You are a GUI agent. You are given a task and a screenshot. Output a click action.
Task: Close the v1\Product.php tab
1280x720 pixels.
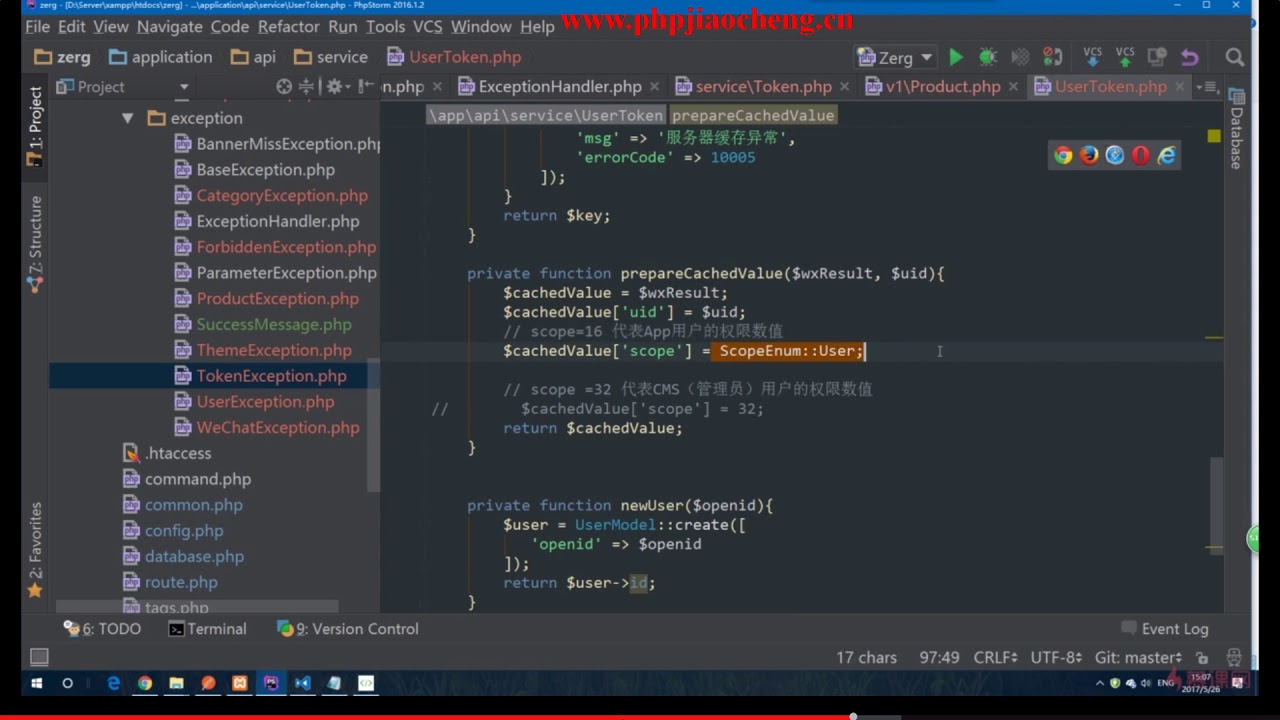coord(1012,87)
